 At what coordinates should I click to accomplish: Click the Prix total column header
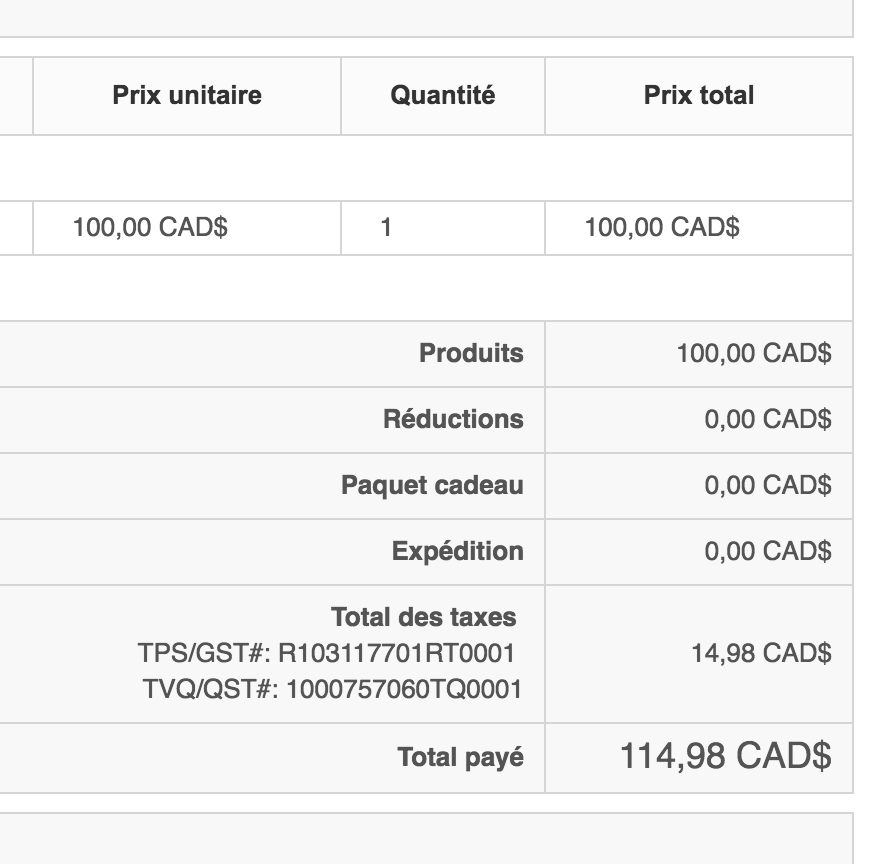(x=699, y=95)
